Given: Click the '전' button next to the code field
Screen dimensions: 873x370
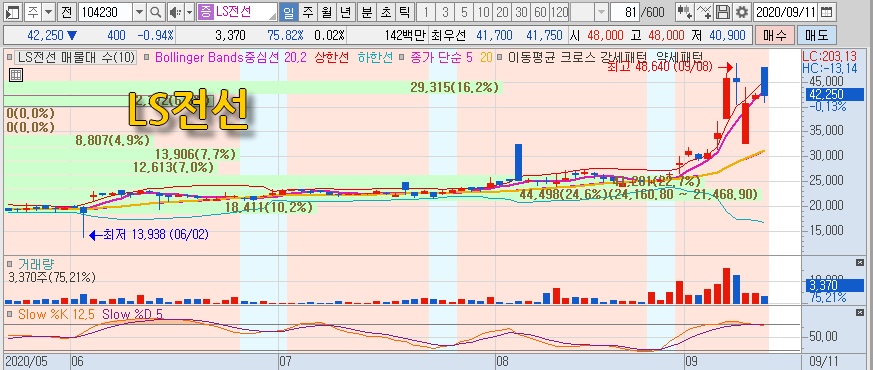Looking at the screenshot, I should [66, 12].
